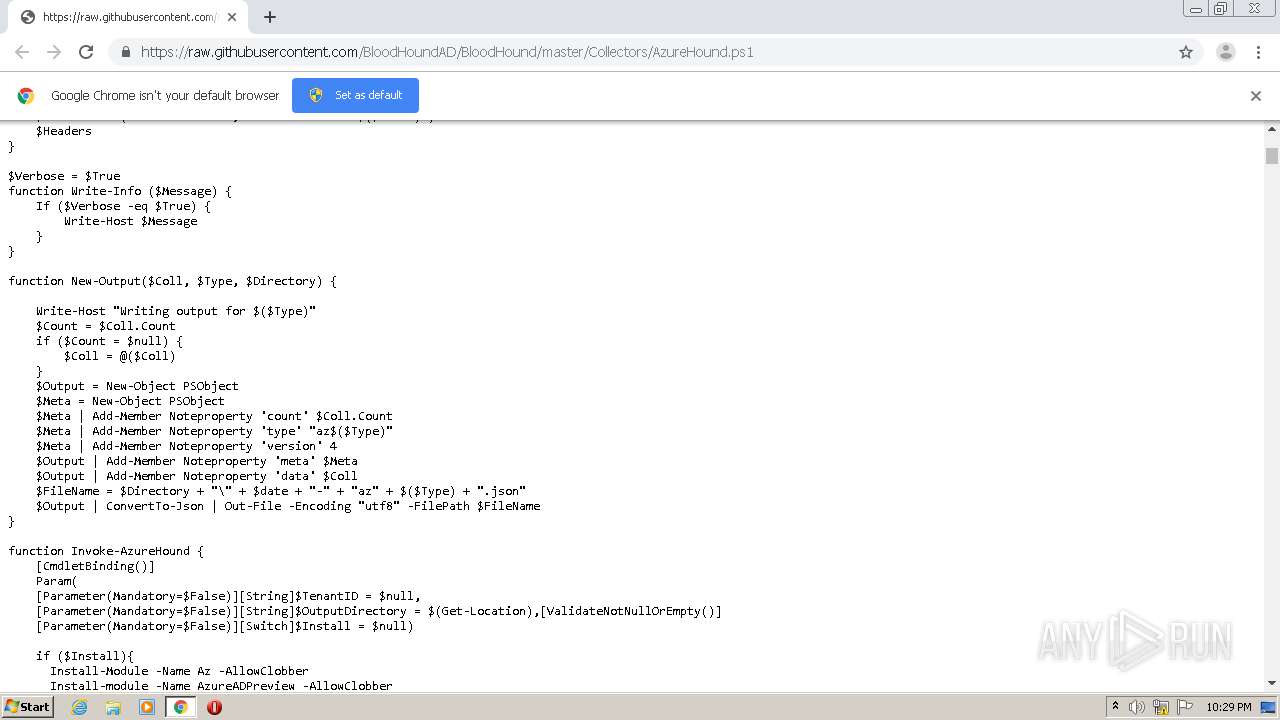Click the 'Writing output for' Write-Host line
This screenshot has width=1280, height=720.
(176, 311)
